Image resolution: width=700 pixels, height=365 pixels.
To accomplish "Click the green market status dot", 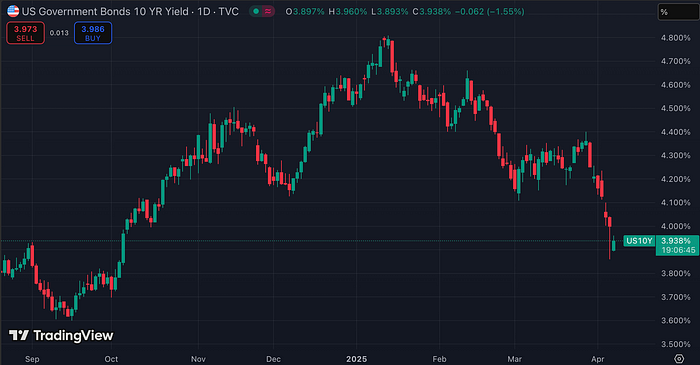I will 256,12.
